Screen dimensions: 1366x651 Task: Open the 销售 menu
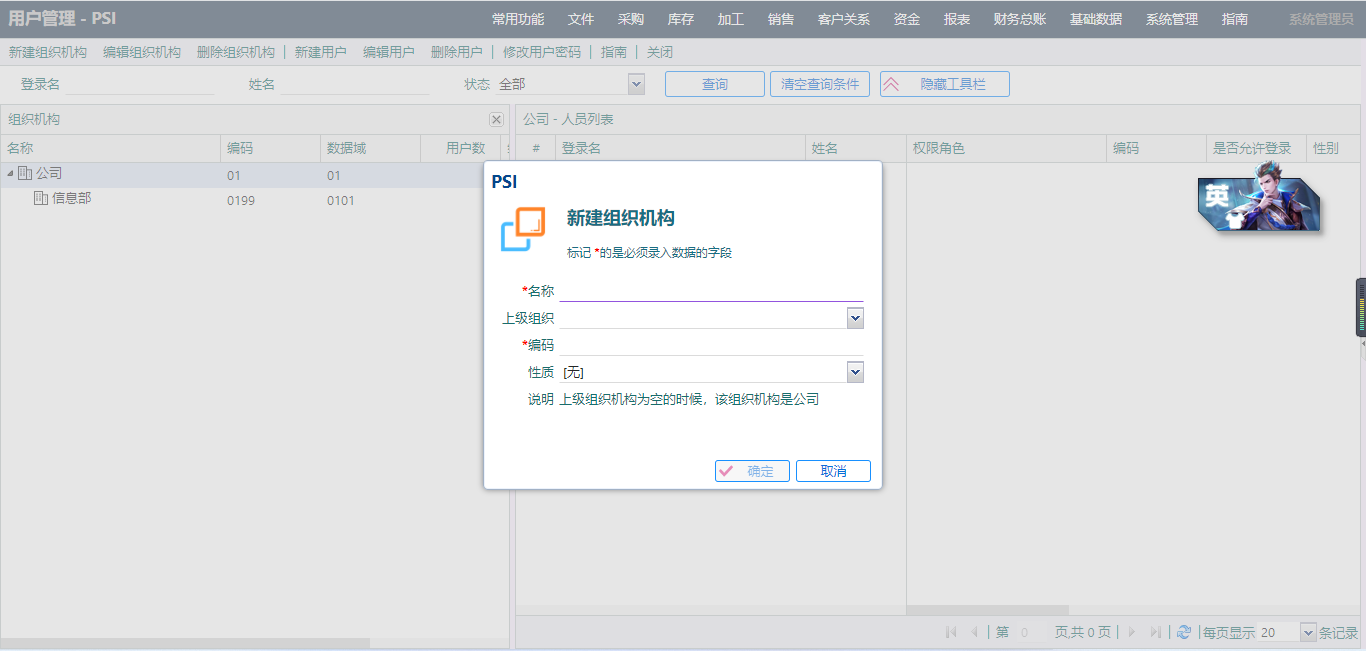(781, 19)
